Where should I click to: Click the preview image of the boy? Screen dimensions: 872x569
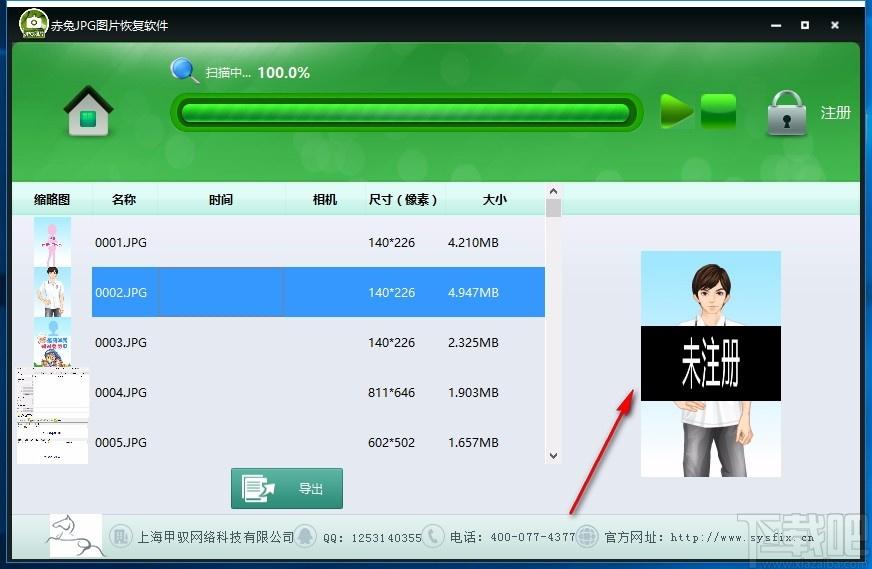(x=711, y=364)
